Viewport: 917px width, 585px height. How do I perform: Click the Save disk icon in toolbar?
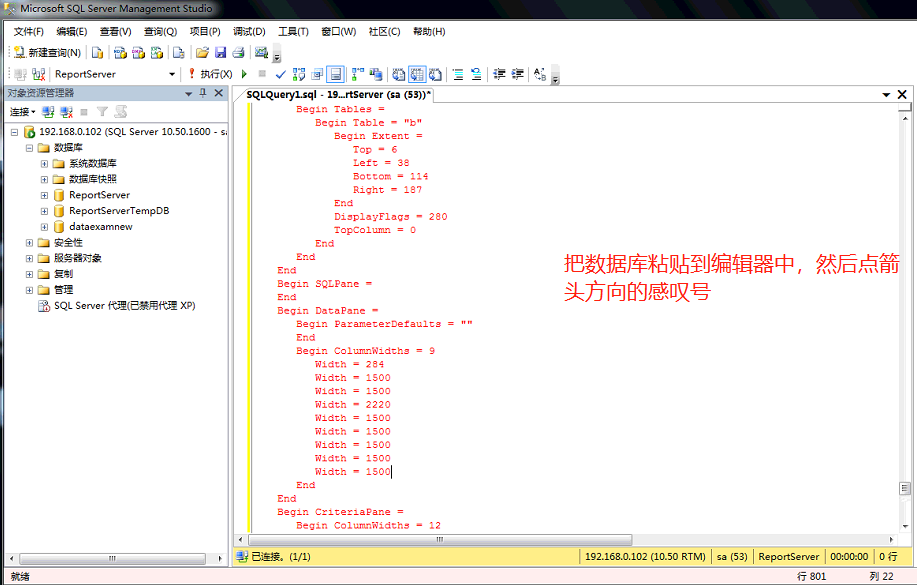click(220, 52)
